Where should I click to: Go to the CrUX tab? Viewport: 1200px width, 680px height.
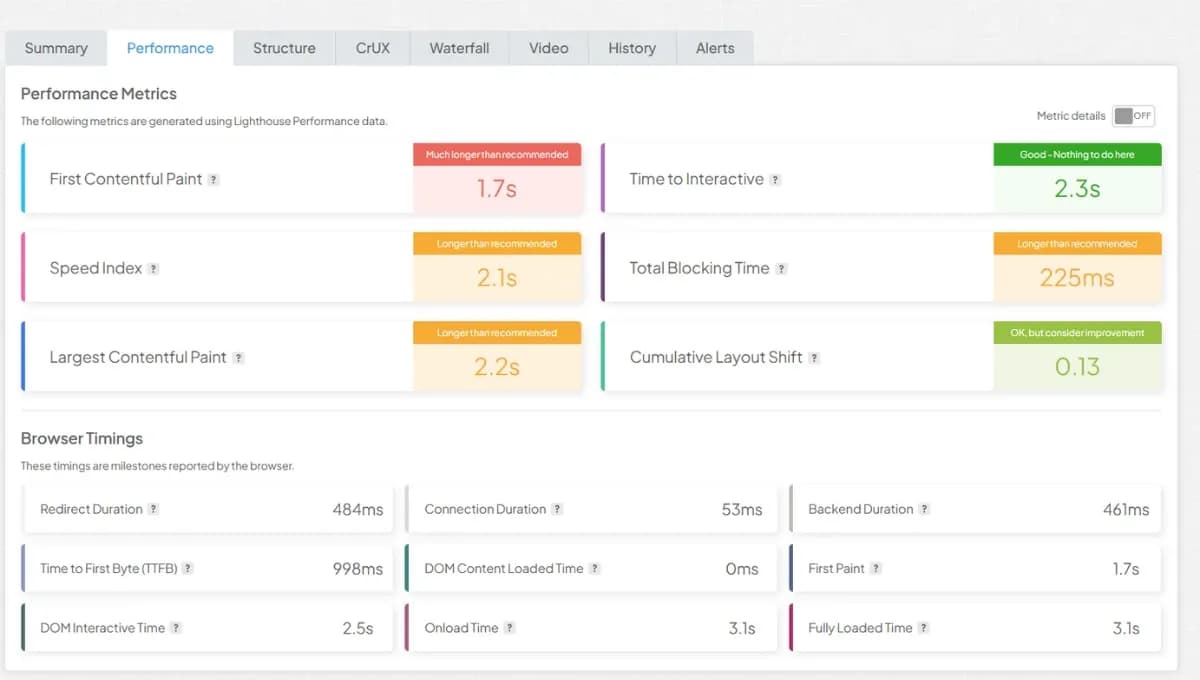pos(373,48)
